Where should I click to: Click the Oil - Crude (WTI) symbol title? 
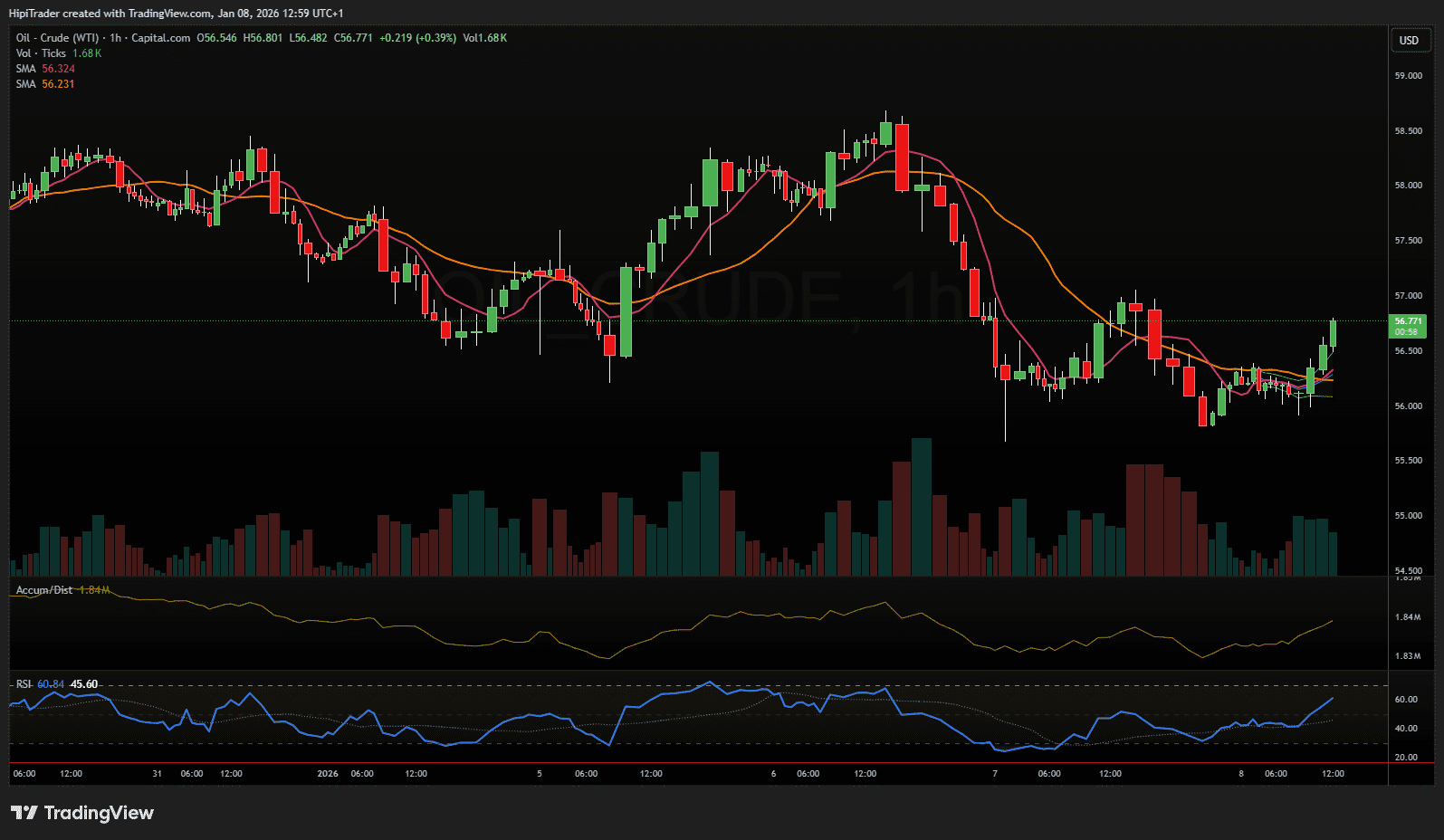coord(57,38)
